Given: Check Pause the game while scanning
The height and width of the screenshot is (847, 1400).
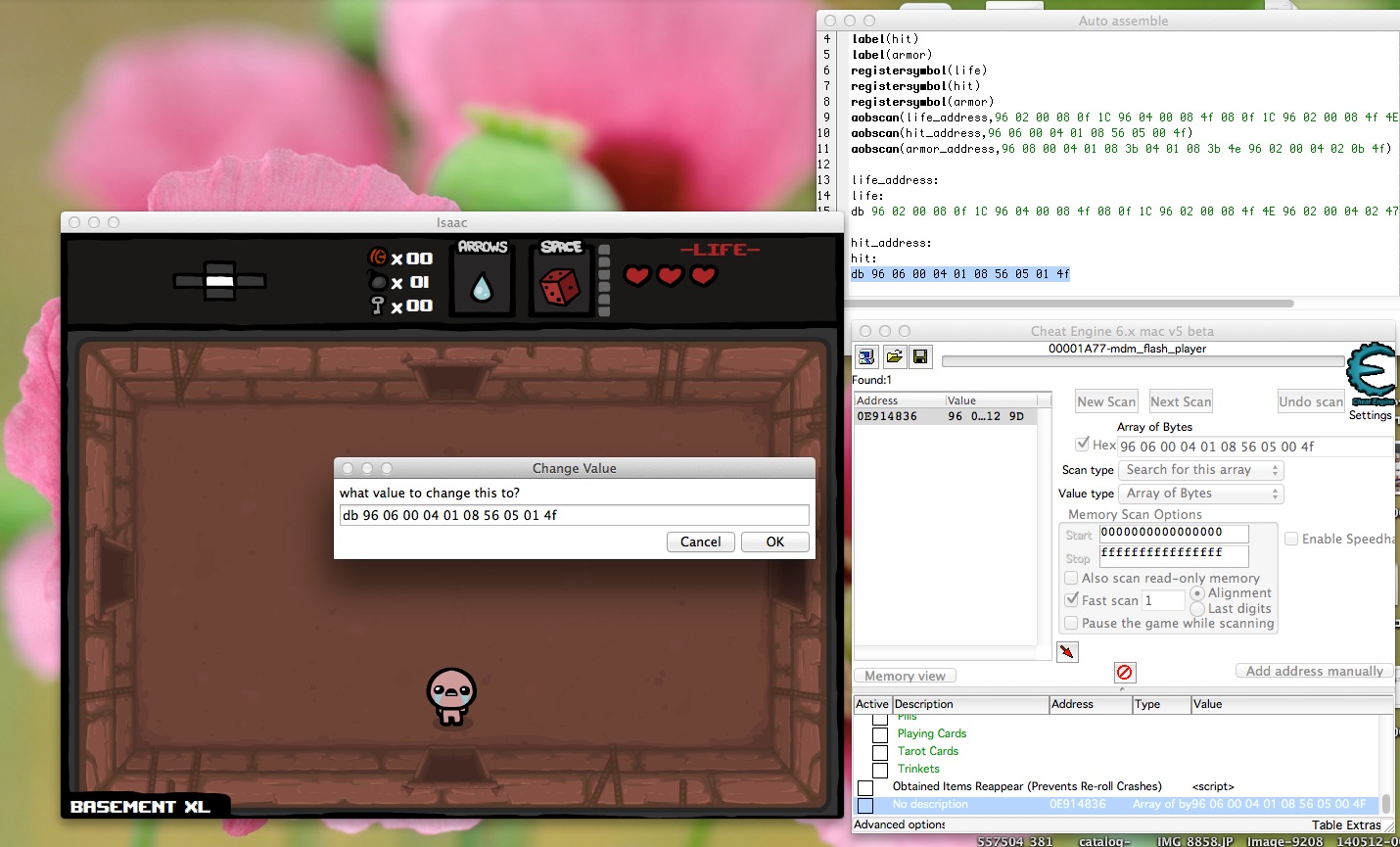Looking at the screenshot, I should (x=1071, y=623).
